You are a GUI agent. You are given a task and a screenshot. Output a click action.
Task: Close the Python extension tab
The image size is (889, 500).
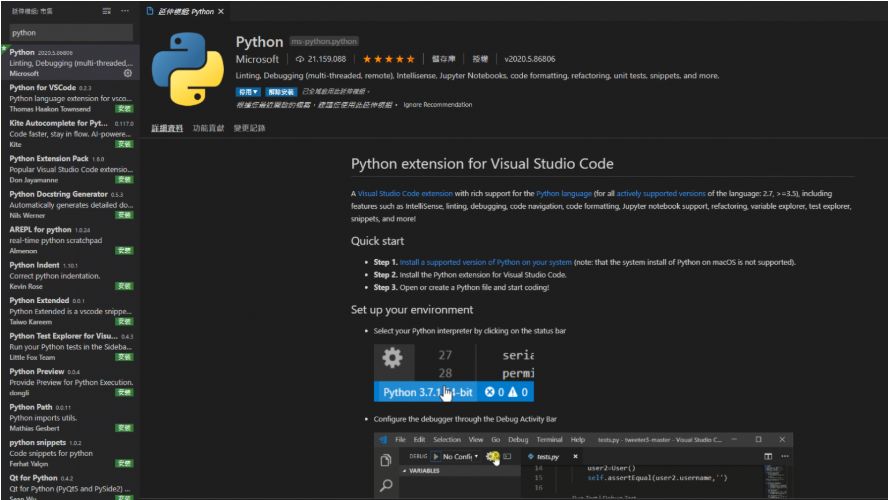222,12
